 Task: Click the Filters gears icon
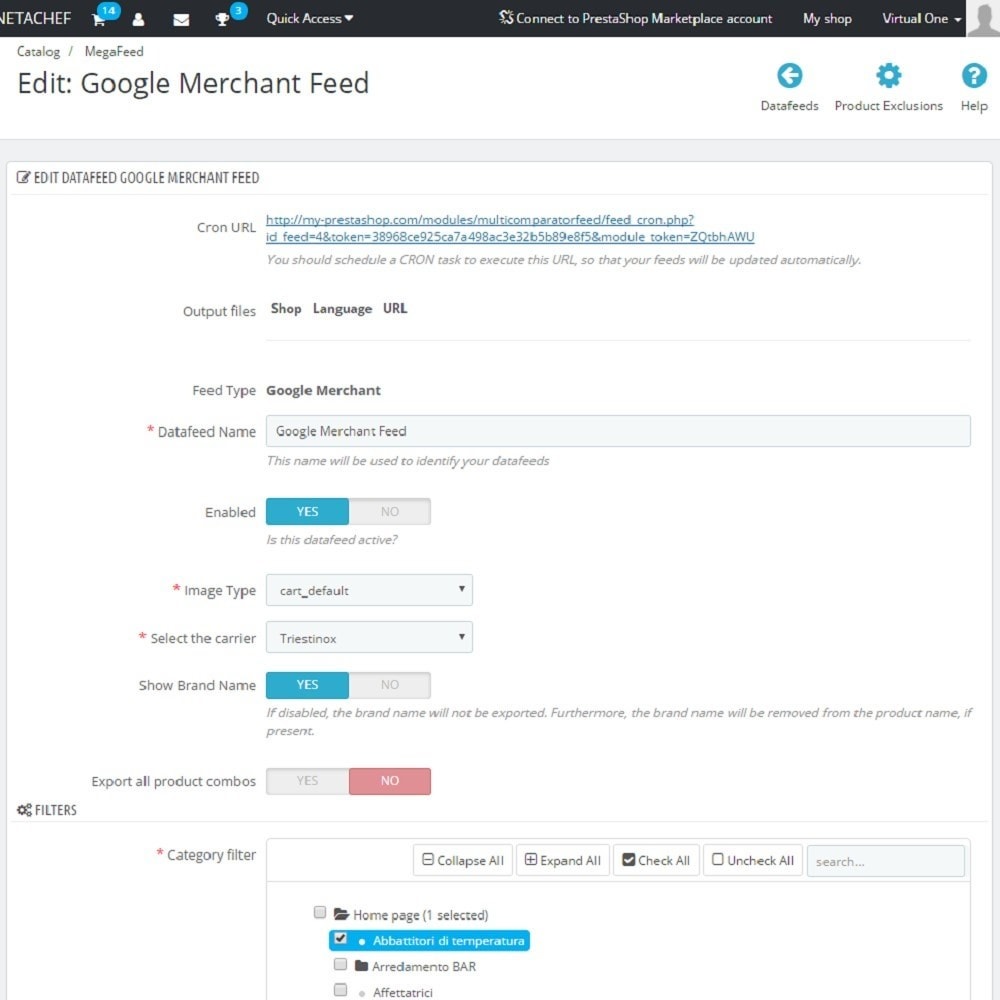tap(24, 809)
